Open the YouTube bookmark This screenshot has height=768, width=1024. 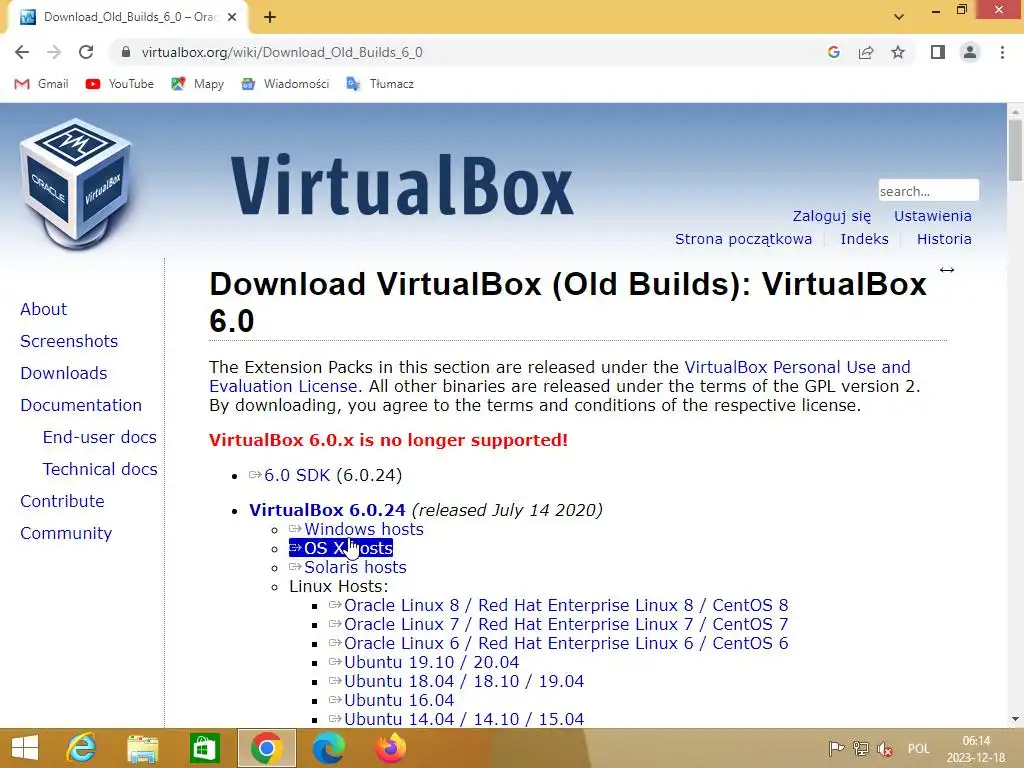[x=120, y=84]
